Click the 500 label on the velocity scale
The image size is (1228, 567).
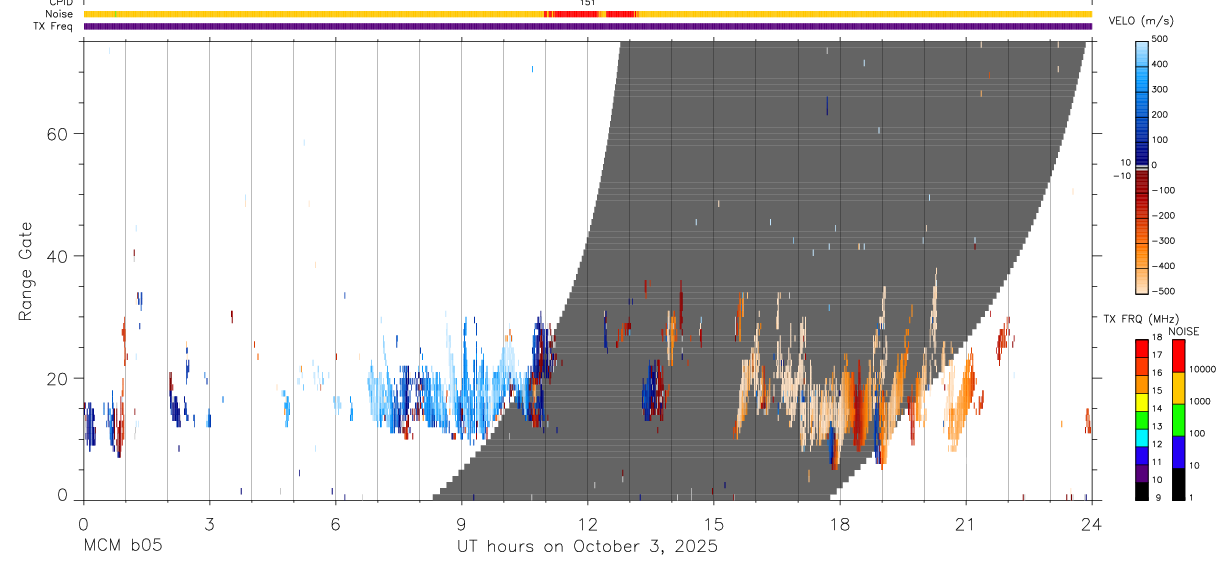[x=1160, y=39]
